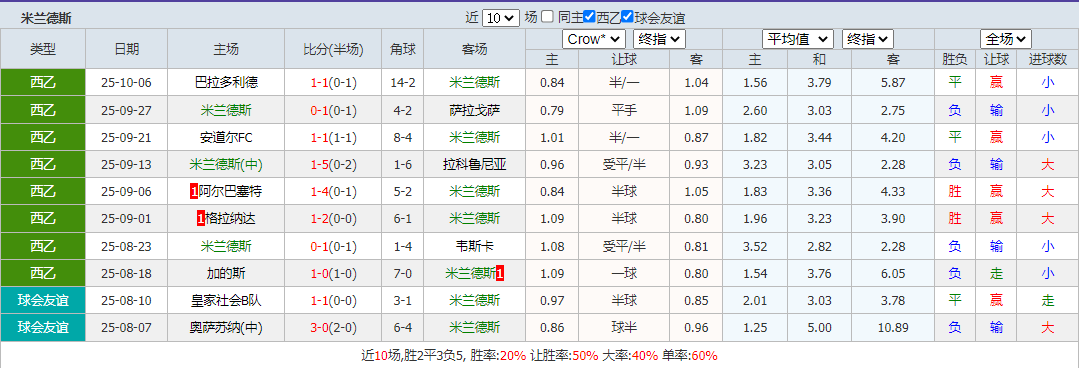The height and width of the screenshot is (368, 1086).
Task: Click the 日期 column header
Action: click(x=126, y=49)
